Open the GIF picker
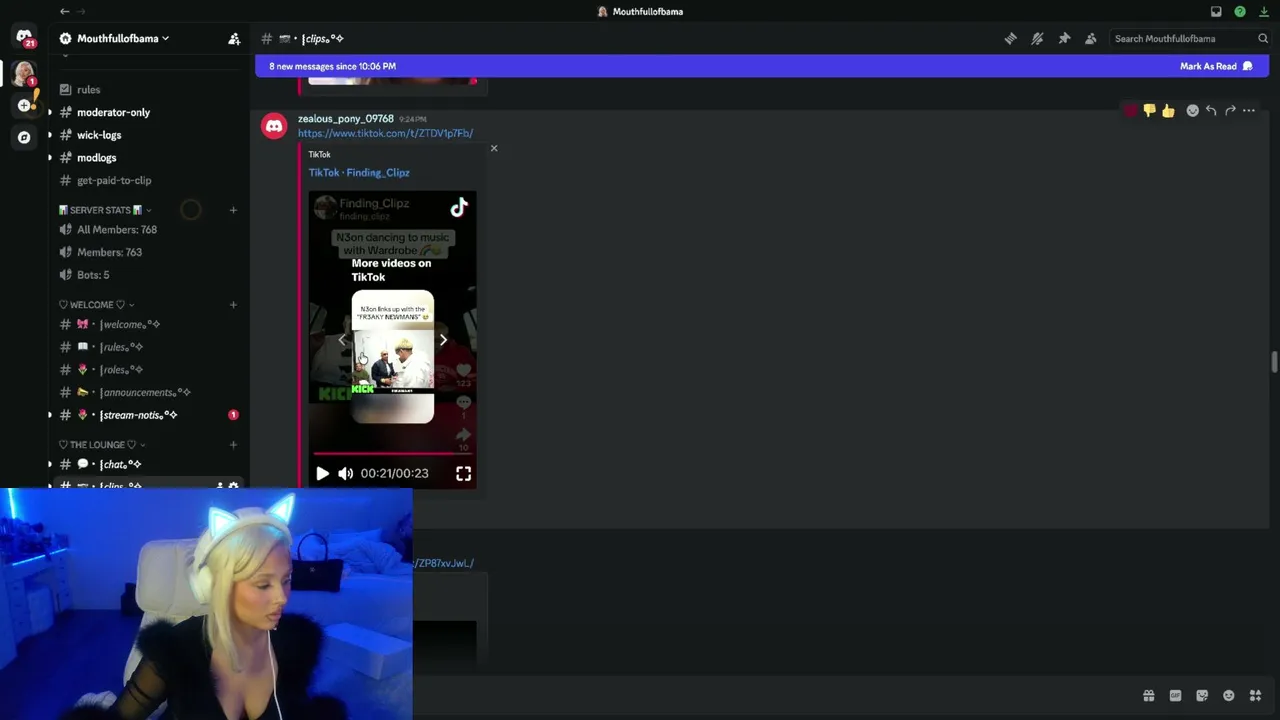Screen dimensions: 1280x720 [1175, 696]
